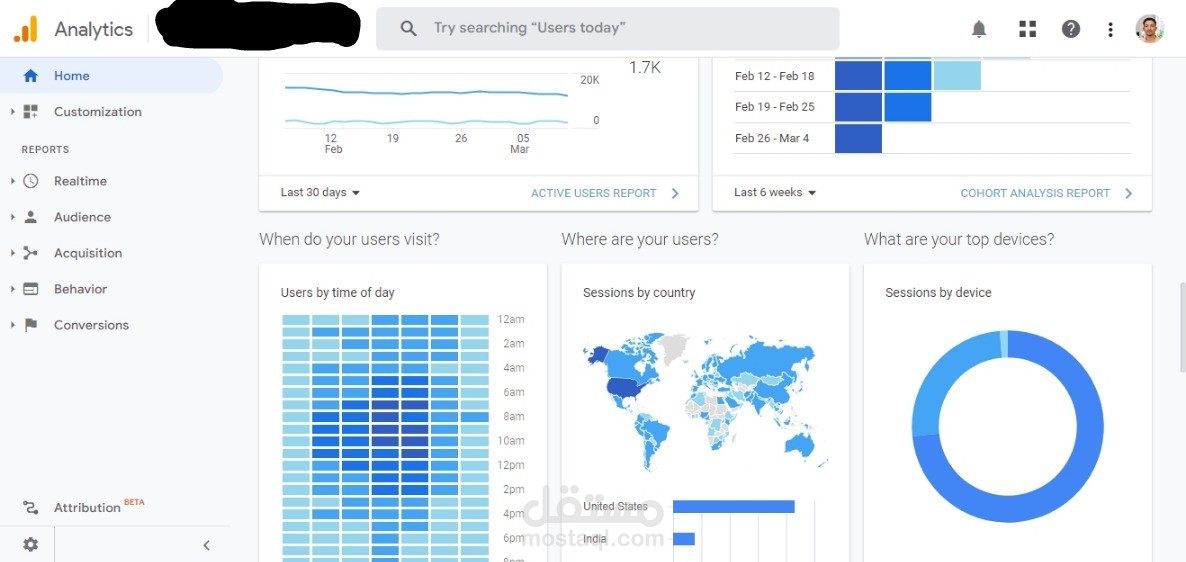This screenshot has height=562, width=1186.
Task: Click first cohort cell in Feb 19 - Feb 25
Action: point(858,107)
